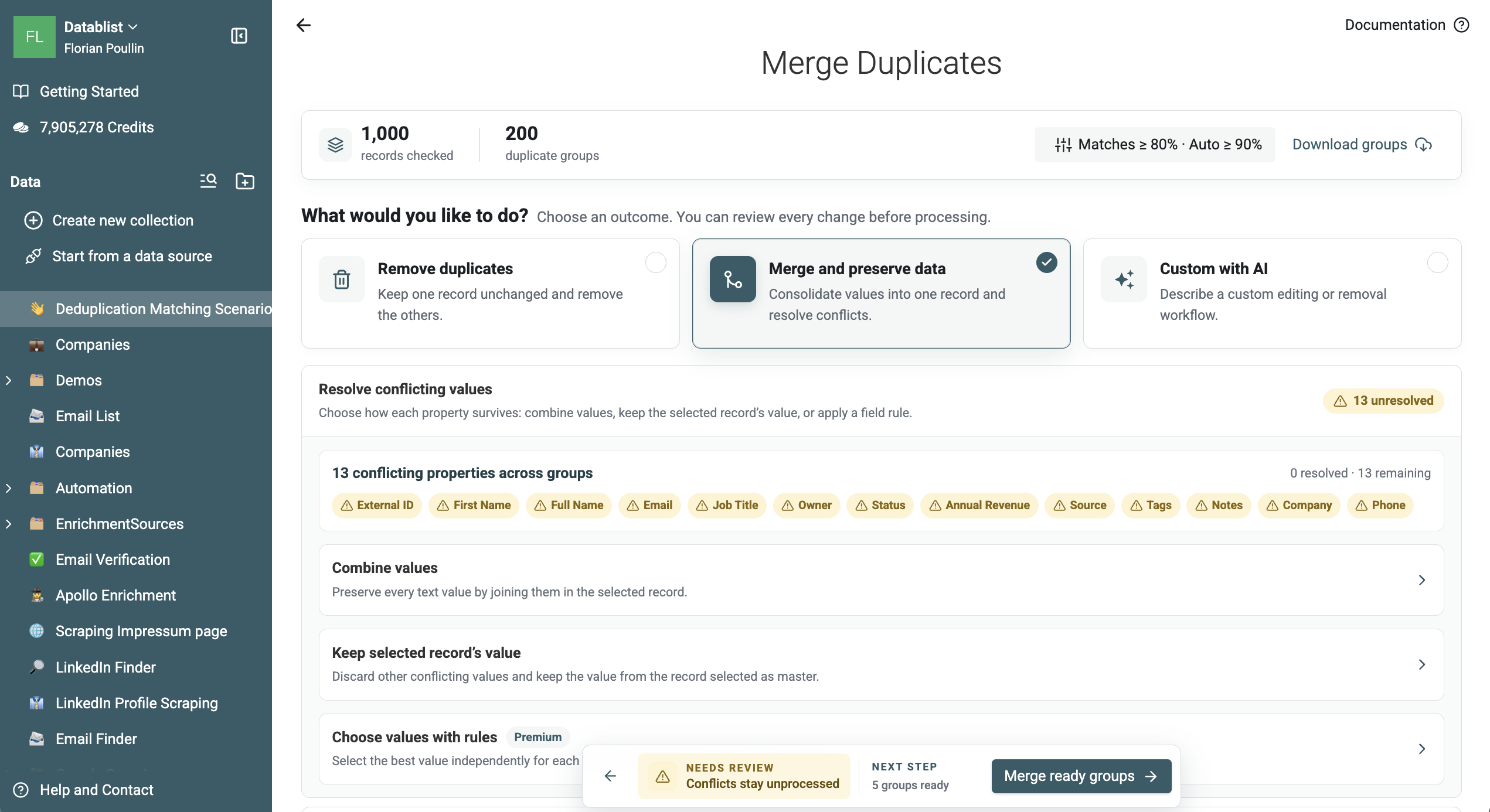Open the Matches ≥ 80% threshold settings

[x=1155, y=145]
